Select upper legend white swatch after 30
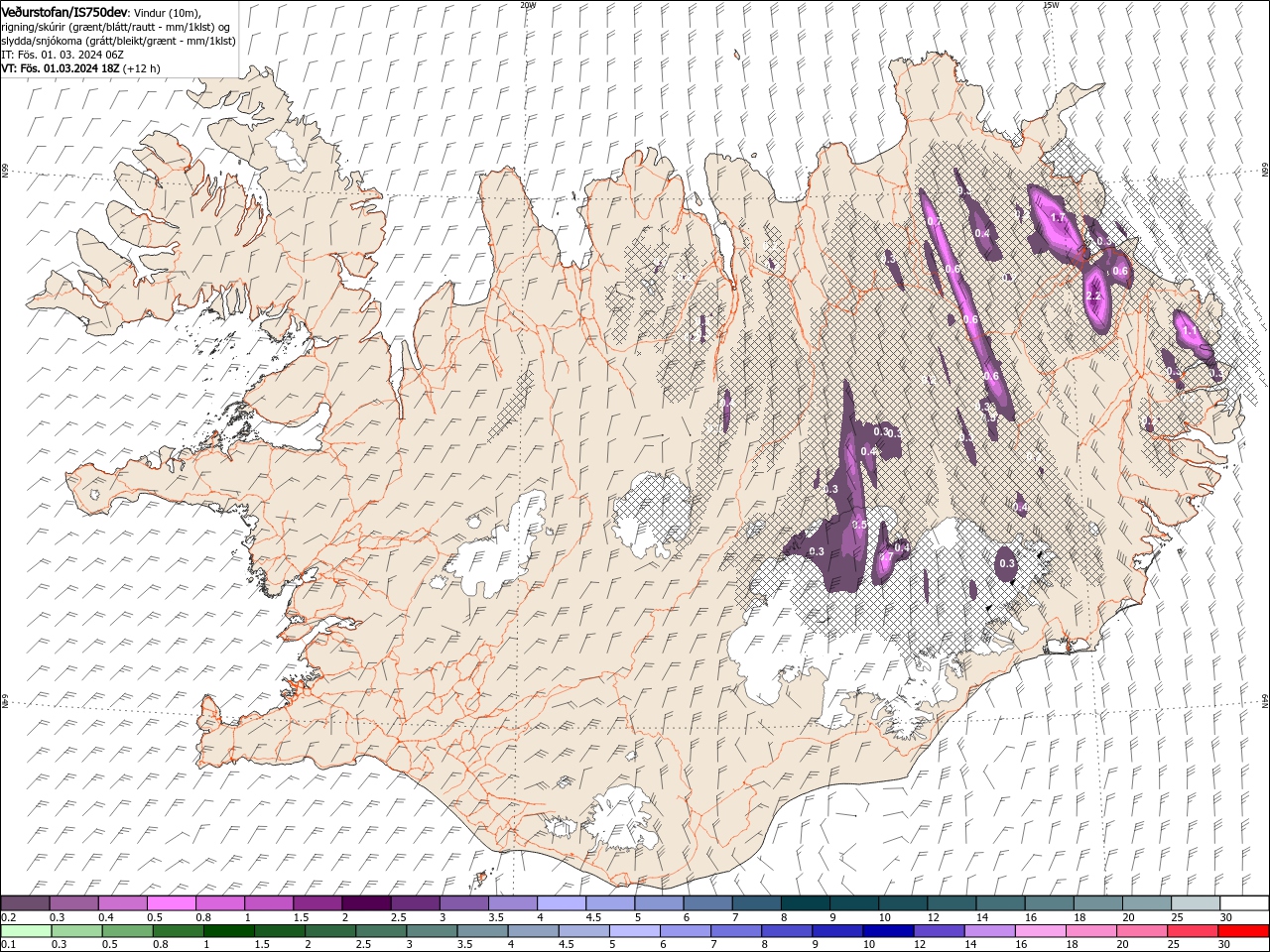1270x952 pixels. [x=1244, y=903]
